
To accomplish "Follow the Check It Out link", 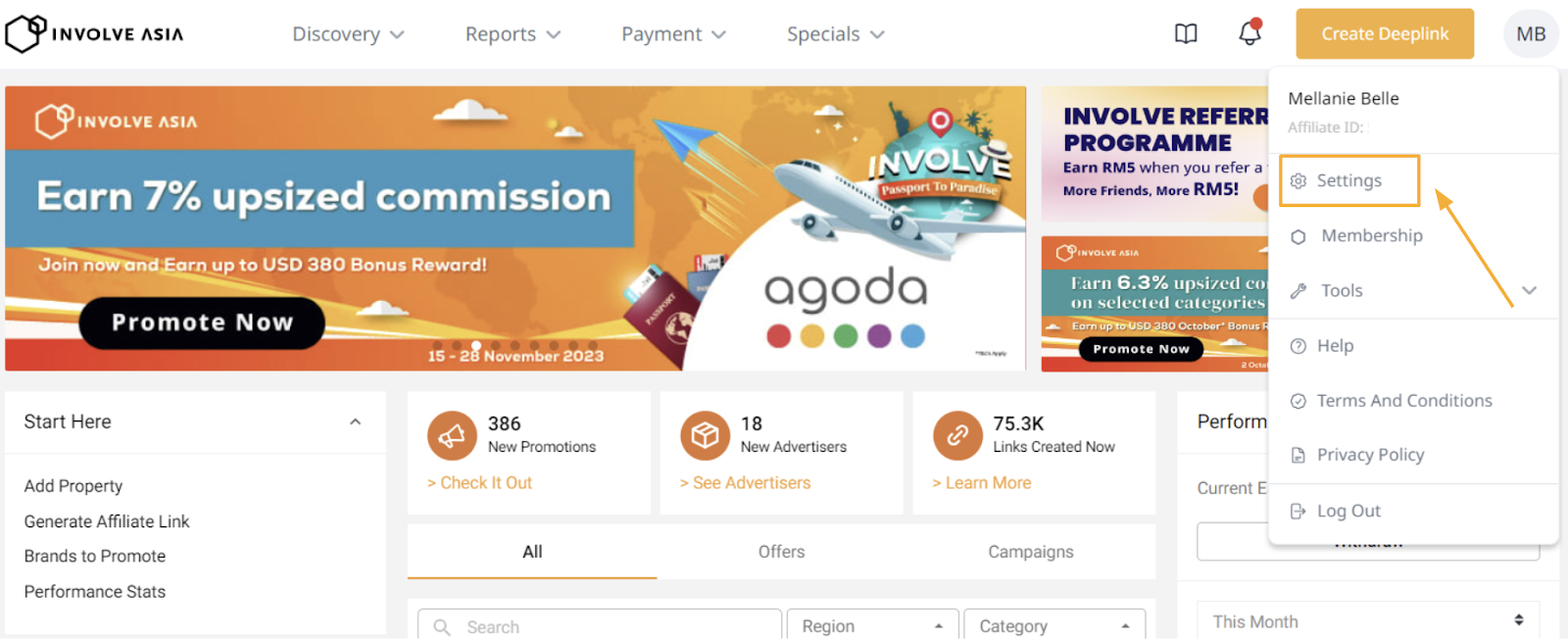I will tap(480, 483).
